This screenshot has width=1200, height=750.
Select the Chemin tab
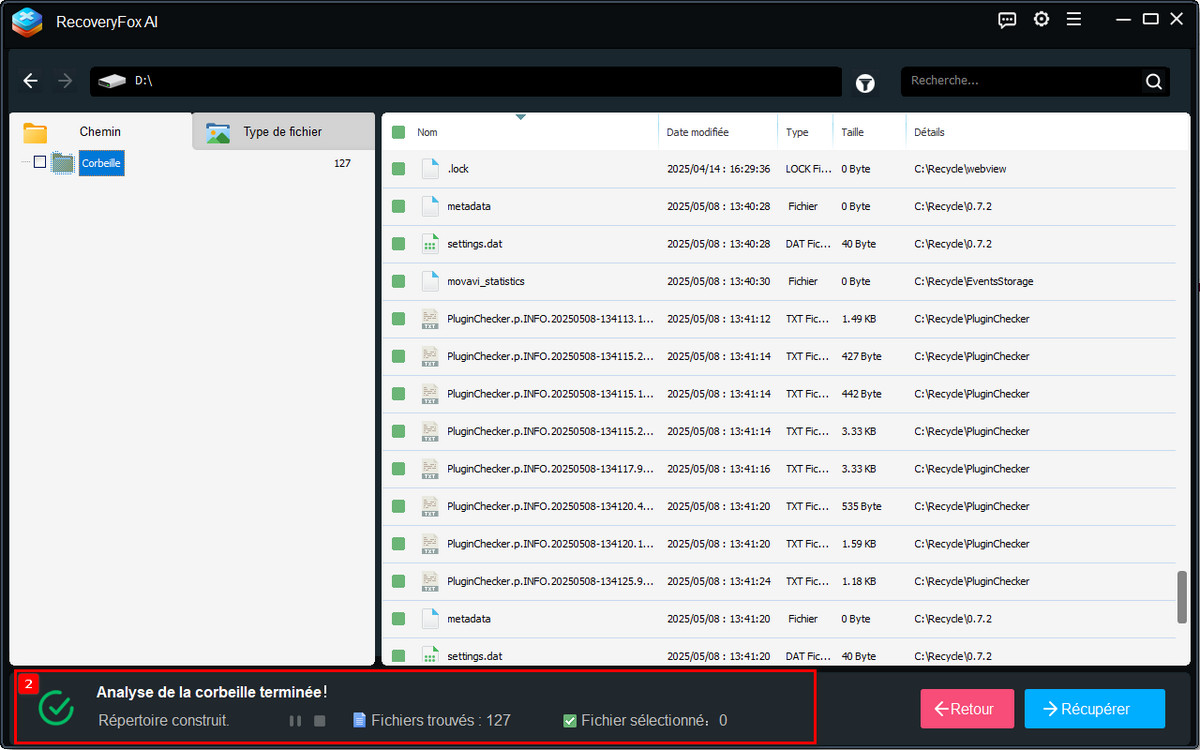pyautogui.click(x=100, y=132)
